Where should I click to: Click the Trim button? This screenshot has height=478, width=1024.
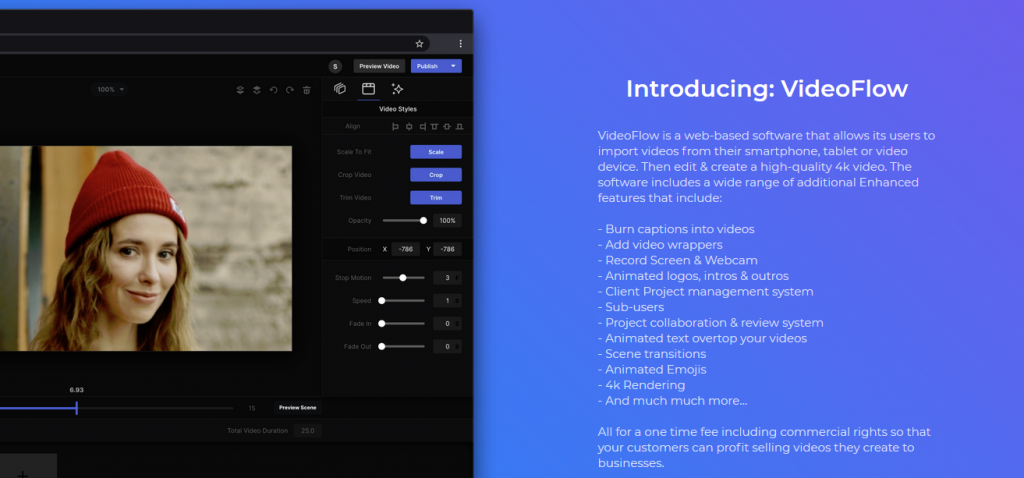click(436, 198)
